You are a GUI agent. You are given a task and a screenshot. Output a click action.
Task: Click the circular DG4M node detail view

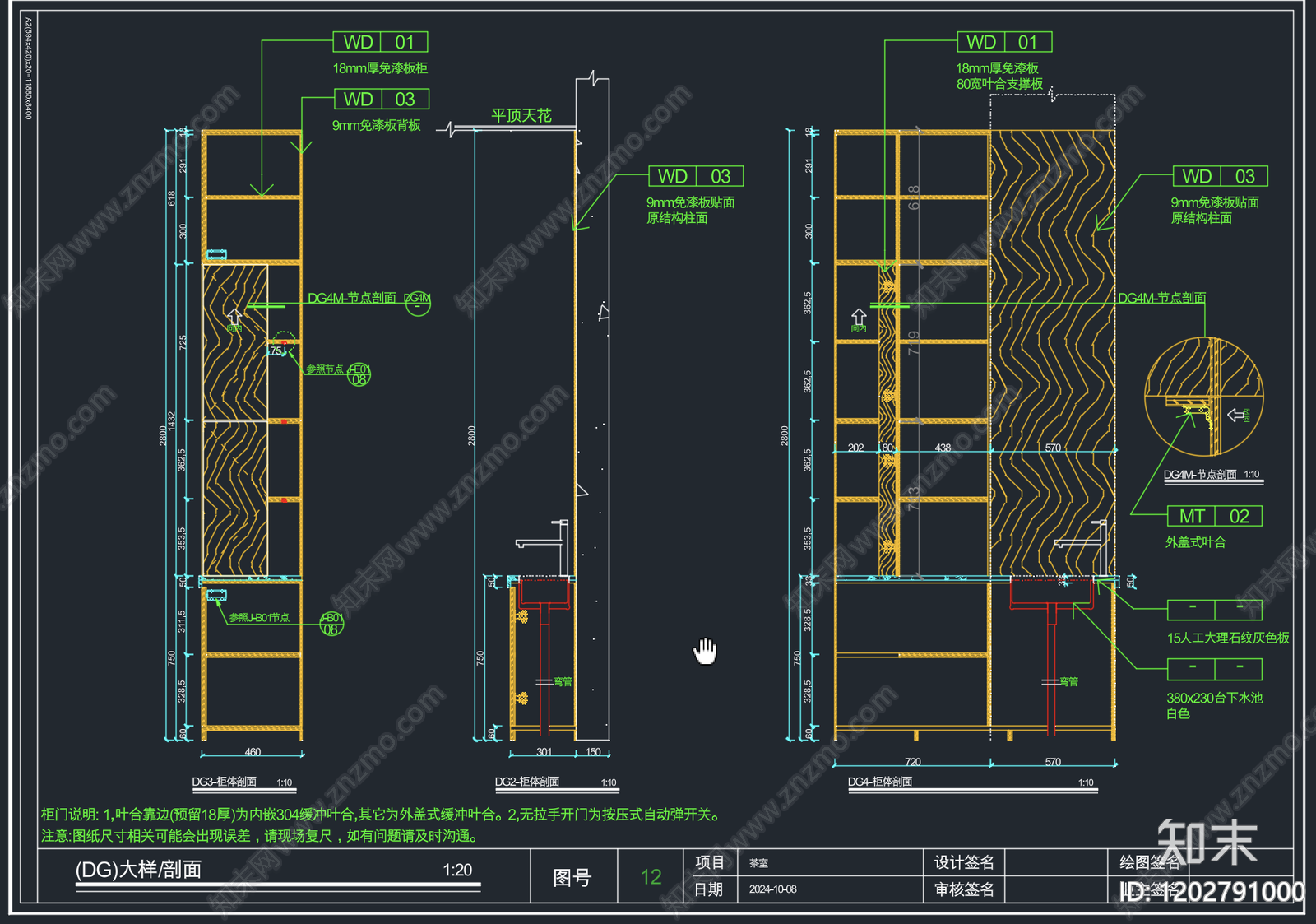coord(1204,397)
